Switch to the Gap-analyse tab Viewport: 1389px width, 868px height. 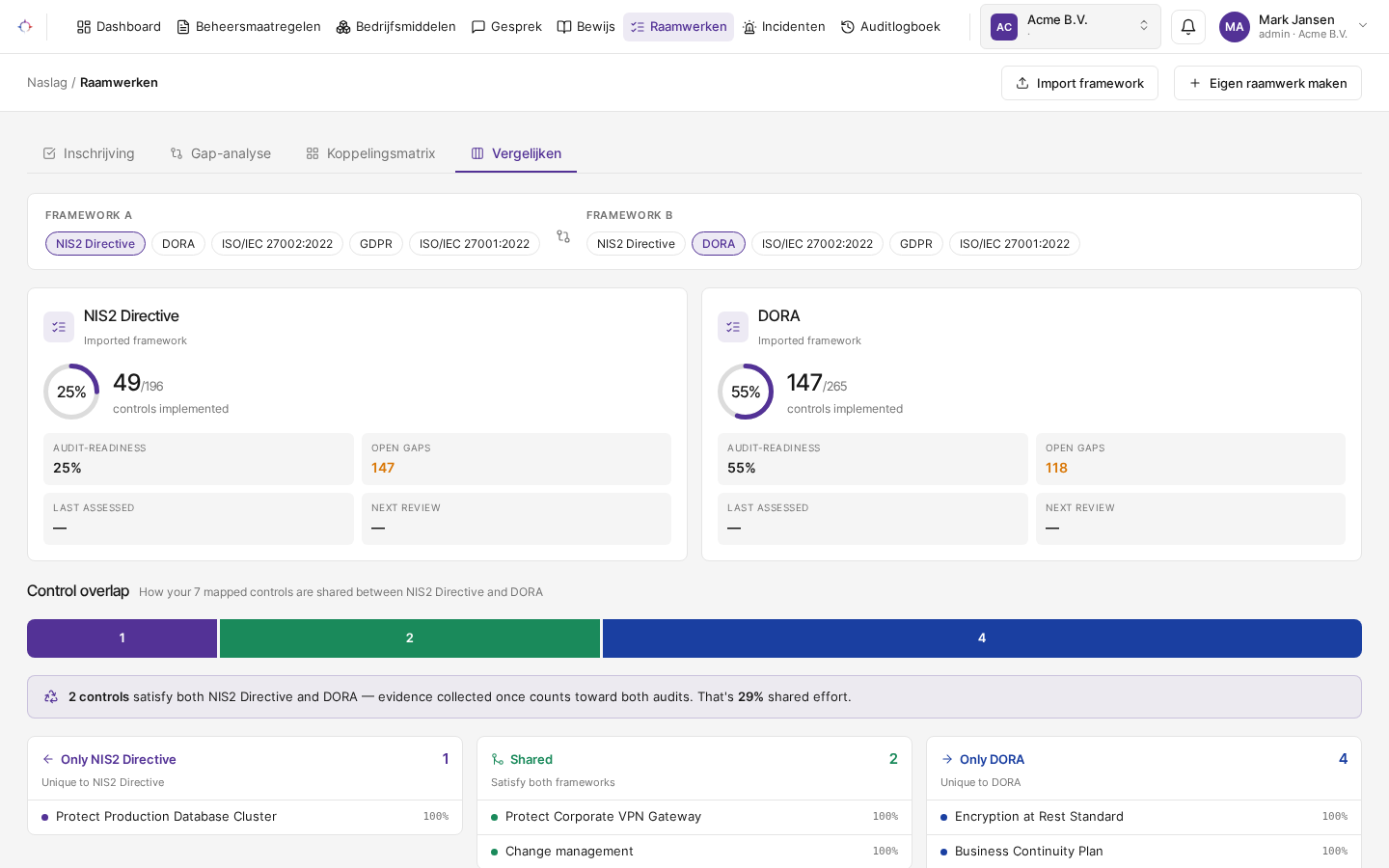point(221,153)
